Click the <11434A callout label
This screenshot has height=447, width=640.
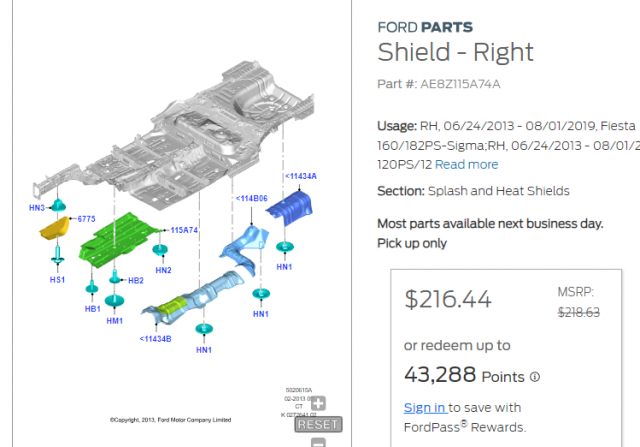(300, 176)
